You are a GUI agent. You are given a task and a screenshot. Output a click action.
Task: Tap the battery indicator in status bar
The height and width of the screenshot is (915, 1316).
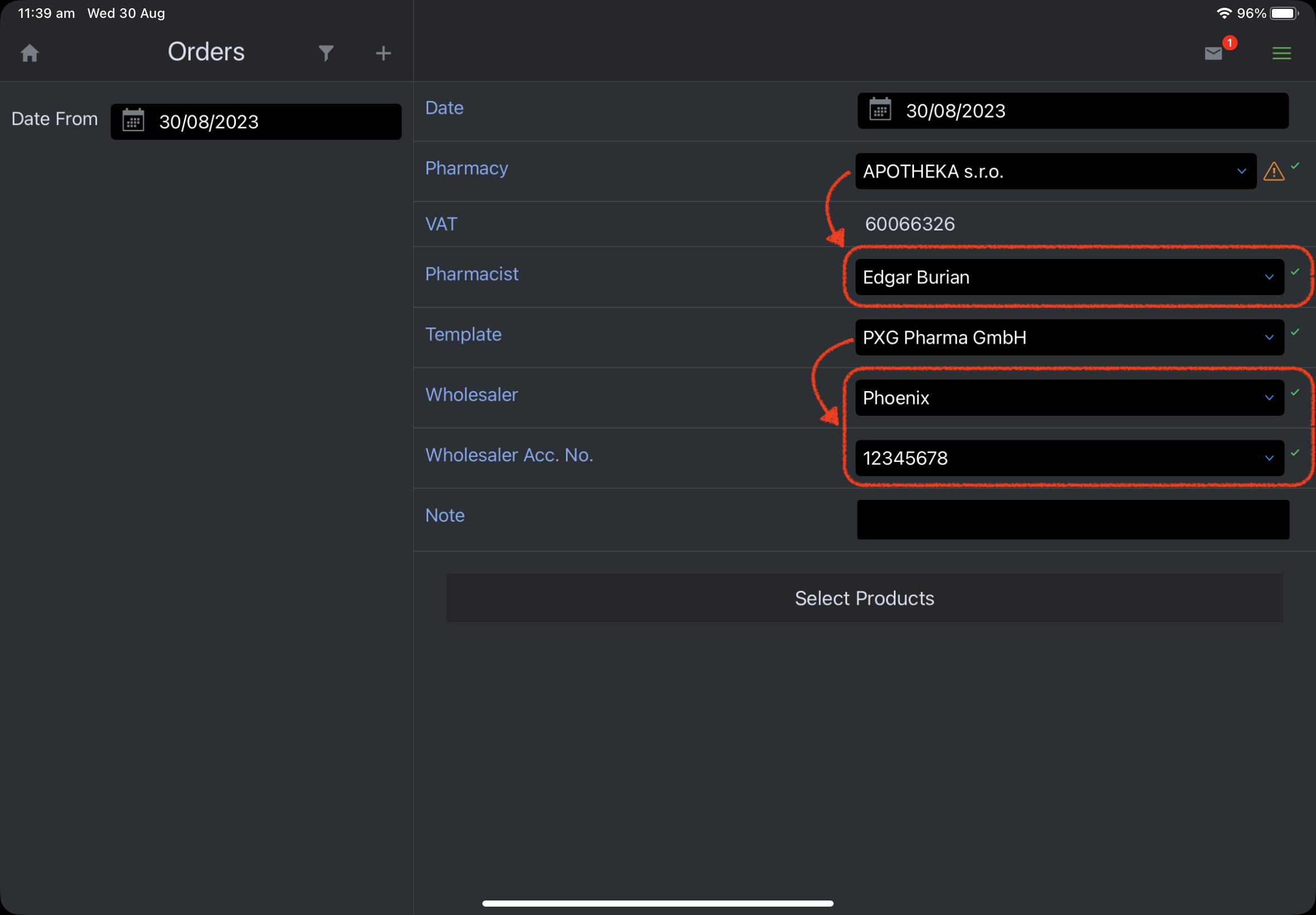pos(1284,13)
